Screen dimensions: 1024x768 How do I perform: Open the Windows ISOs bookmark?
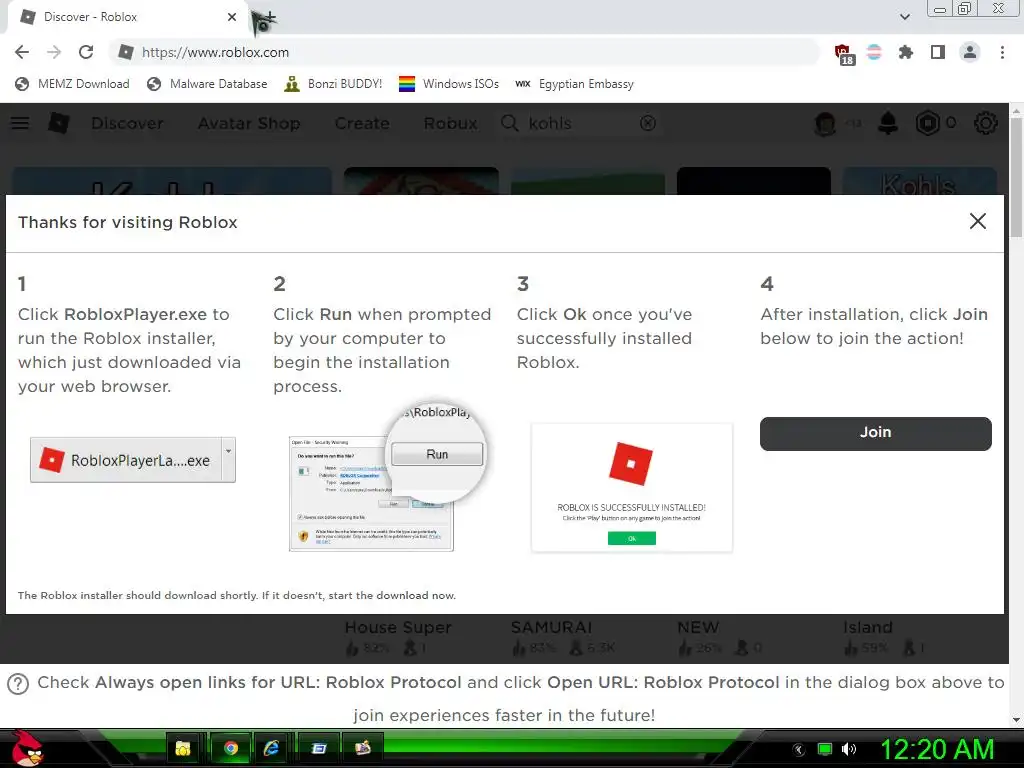[x=449, y=84]
